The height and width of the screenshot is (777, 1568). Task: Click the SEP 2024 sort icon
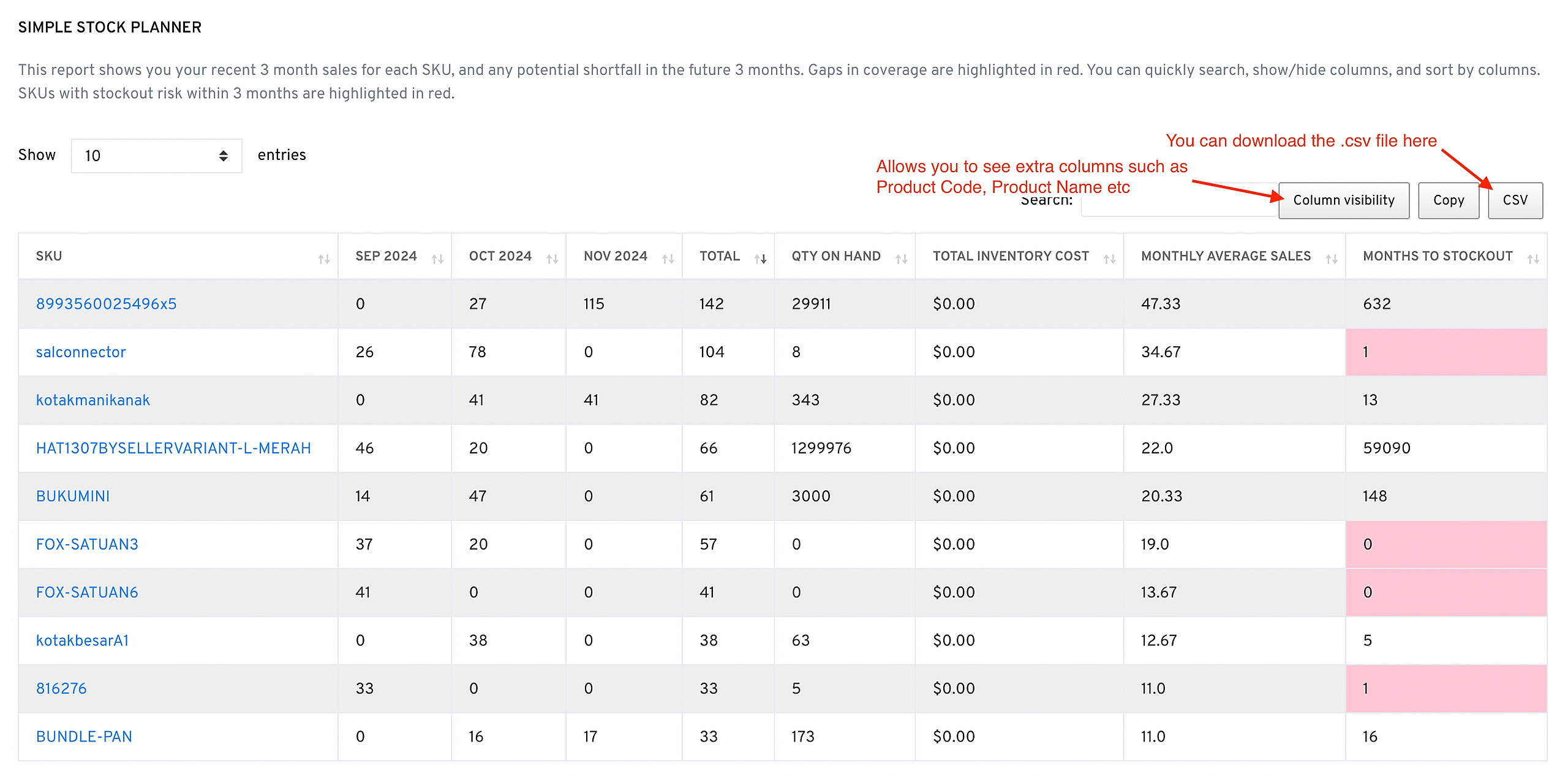(x=437, y=259)
